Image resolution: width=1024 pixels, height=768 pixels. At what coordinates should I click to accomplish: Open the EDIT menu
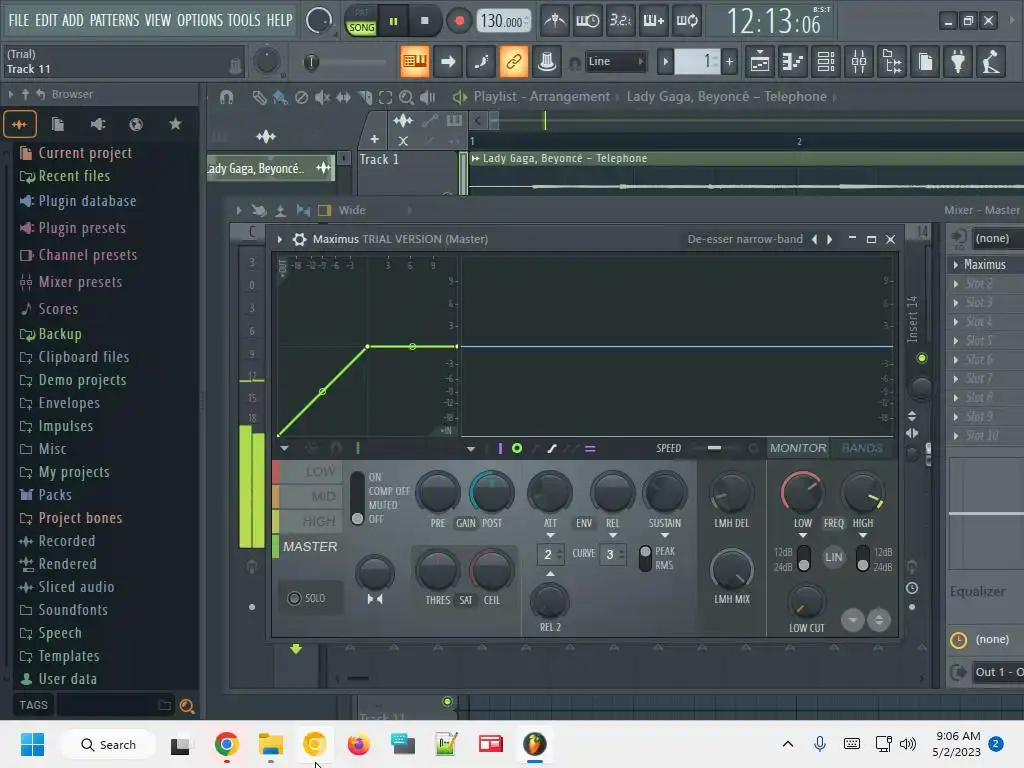point(46,20)
